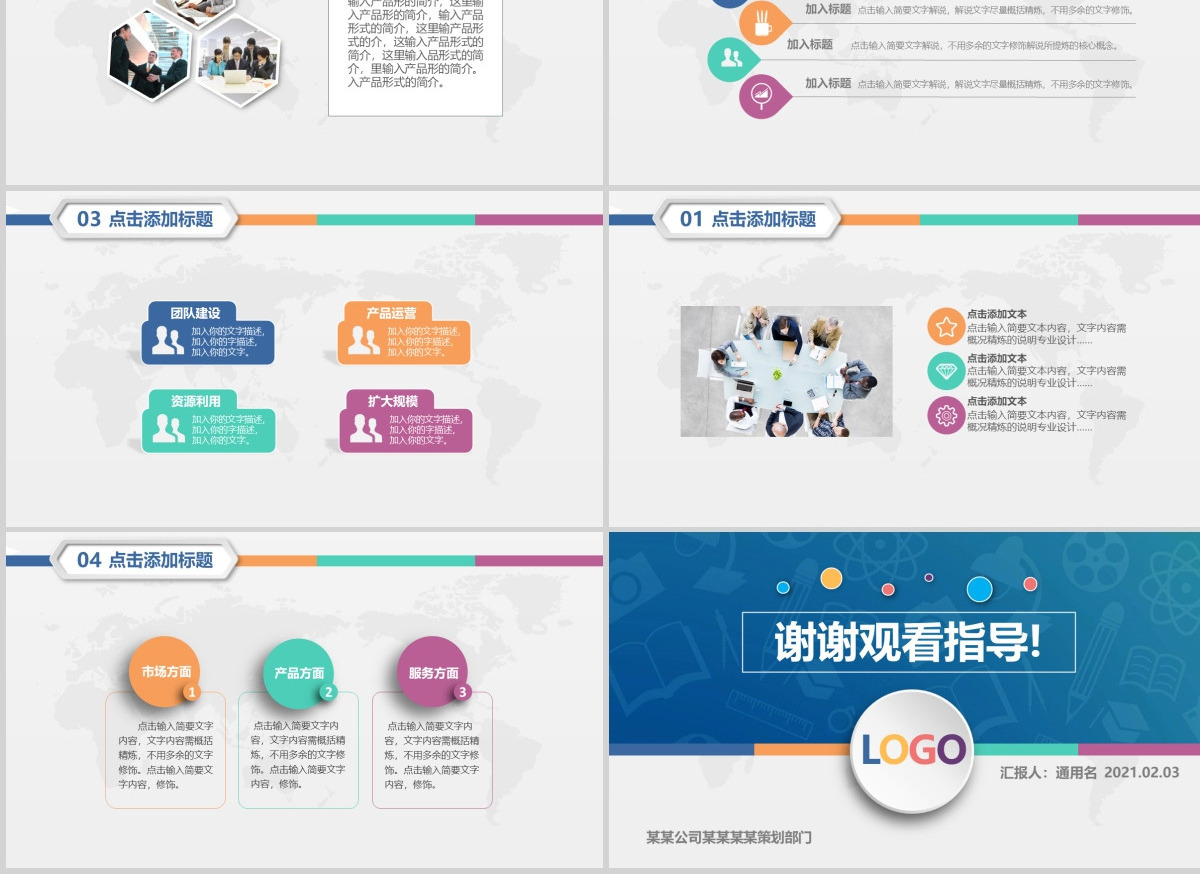Image resolution: width=1200 pixels, height=874 pixels.
Task: Click the 01 点击添加标题 heading
Action: tap(748, 219)
